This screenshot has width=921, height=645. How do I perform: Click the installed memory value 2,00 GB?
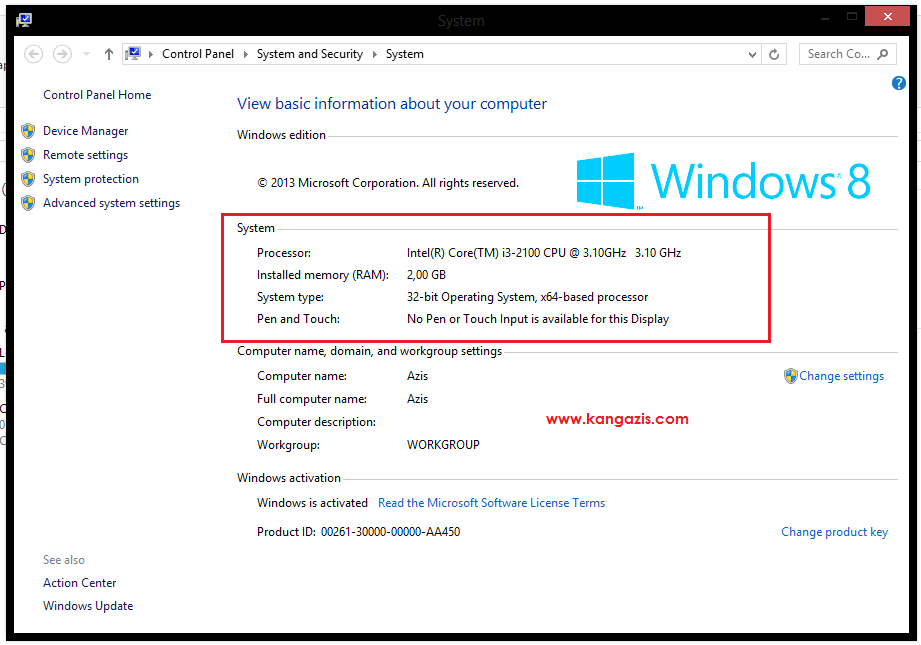[426, 275]
